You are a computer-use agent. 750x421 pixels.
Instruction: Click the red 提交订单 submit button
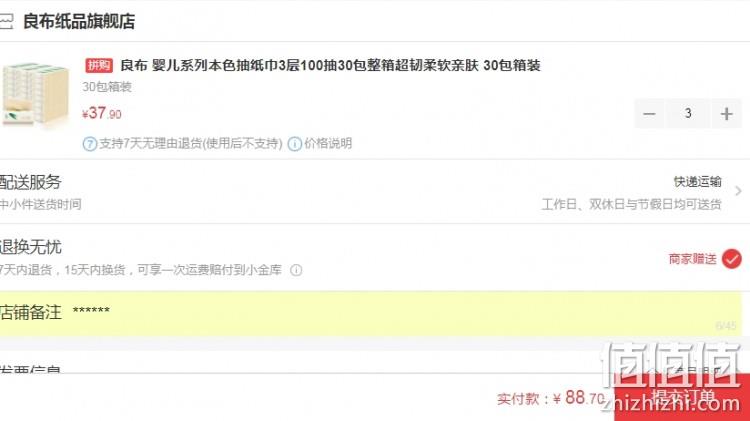682,397
